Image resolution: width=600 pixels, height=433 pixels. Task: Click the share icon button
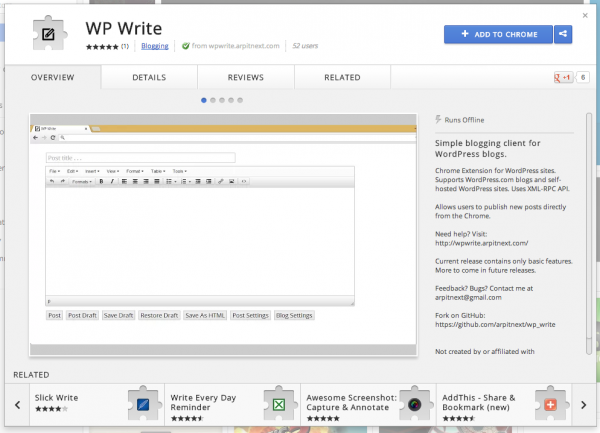[563, 34]
